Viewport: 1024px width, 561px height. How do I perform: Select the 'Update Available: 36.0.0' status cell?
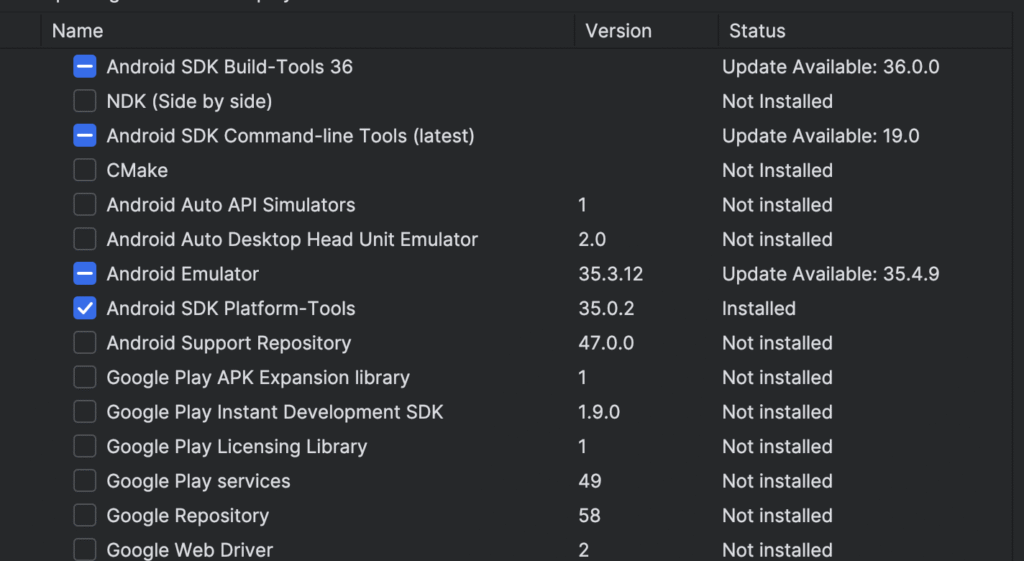(830, 67)
